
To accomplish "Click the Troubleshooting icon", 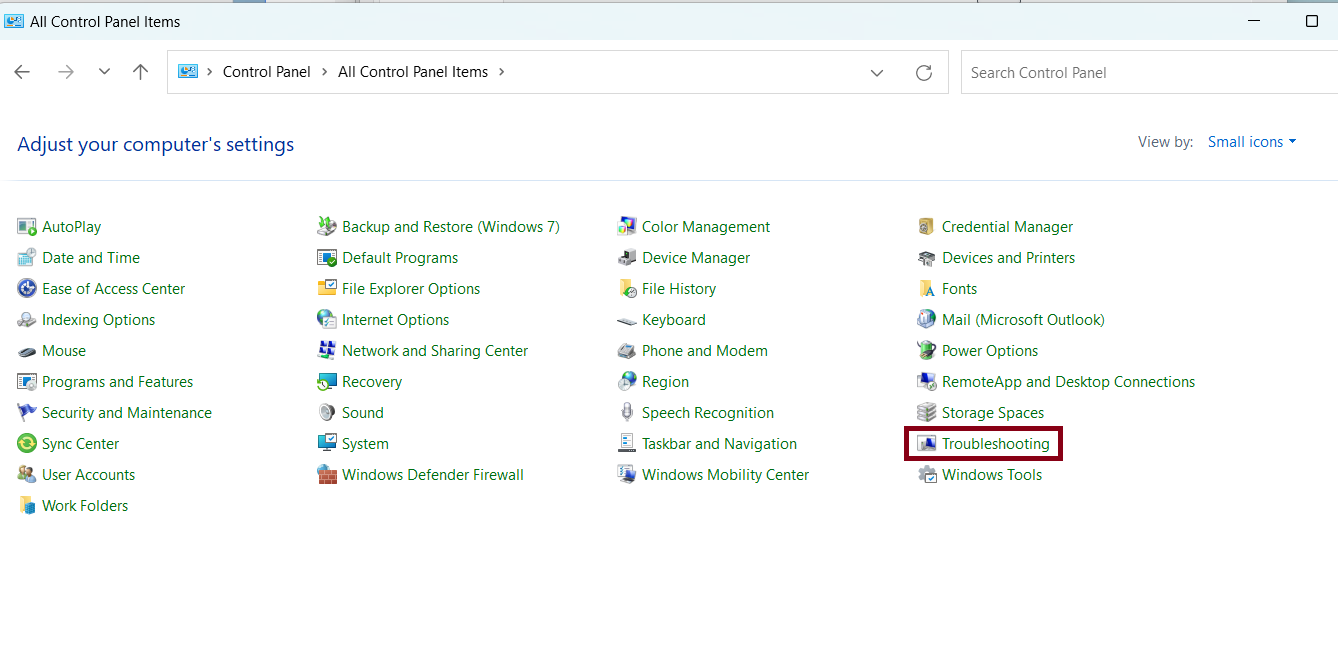I will coord(926,444).
